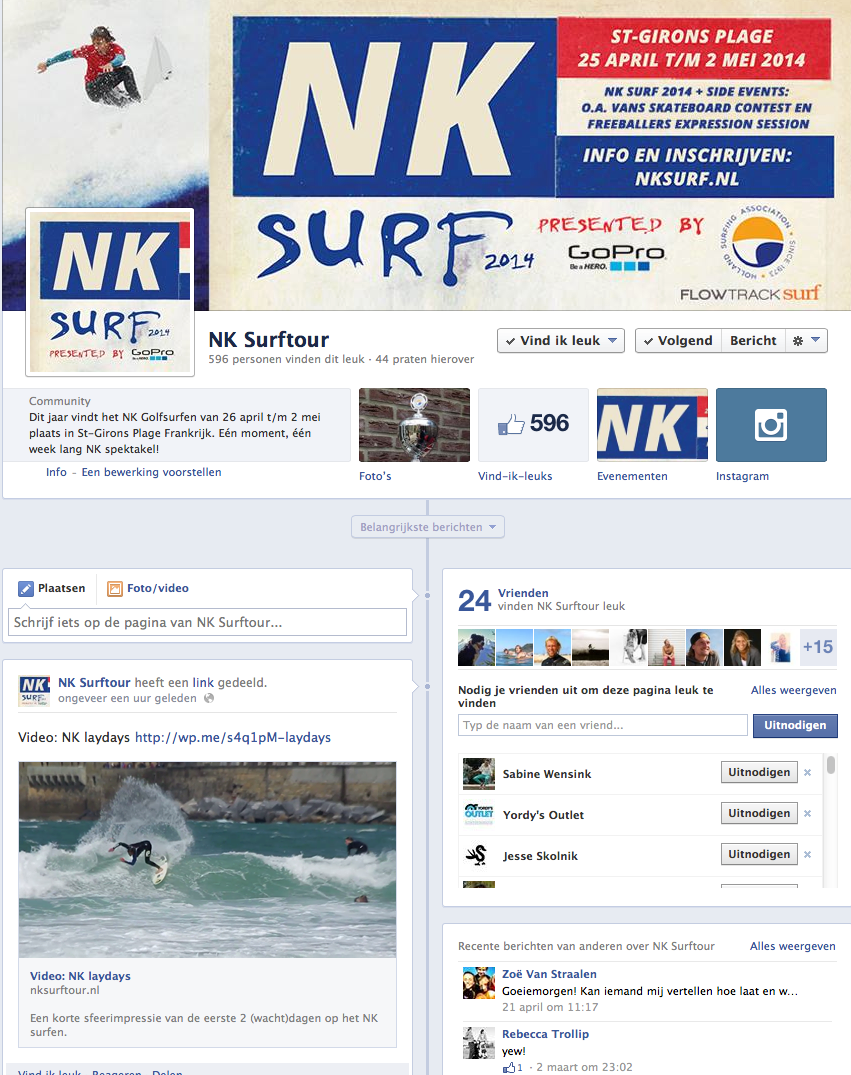Click the thumbs-up 596 likes tile
Image resolution: width=851 pixels, height=1075 pixels.
click(x=533, y=424)
